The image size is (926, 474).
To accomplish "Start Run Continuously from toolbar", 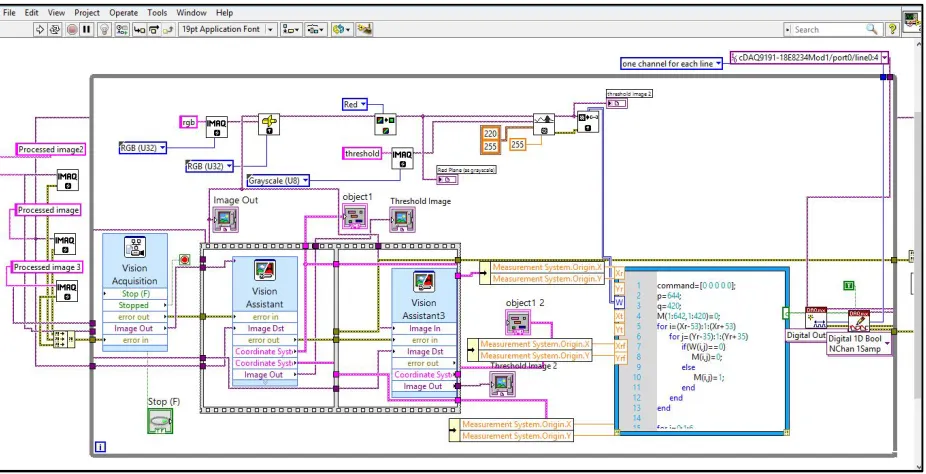I will [x=55, y=29].
